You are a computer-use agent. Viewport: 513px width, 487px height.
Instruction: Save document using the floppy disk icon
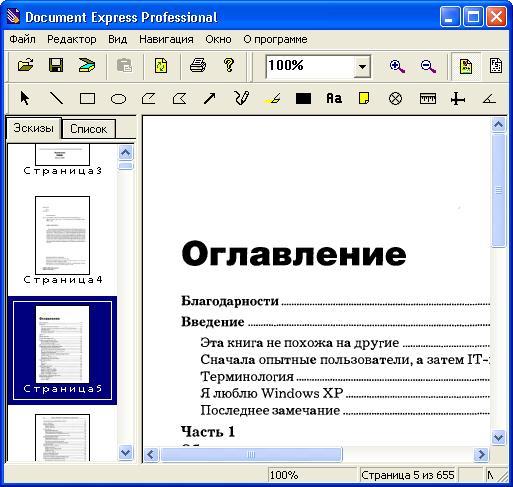pos(56,65)
